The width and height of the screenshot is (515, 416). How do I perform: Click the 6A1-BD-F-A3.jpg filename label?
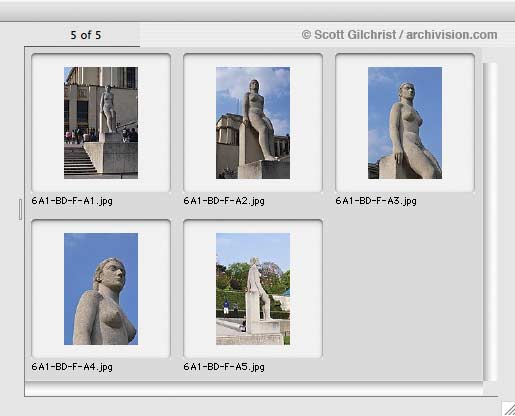pyautogui.click(x=376, y=201)
